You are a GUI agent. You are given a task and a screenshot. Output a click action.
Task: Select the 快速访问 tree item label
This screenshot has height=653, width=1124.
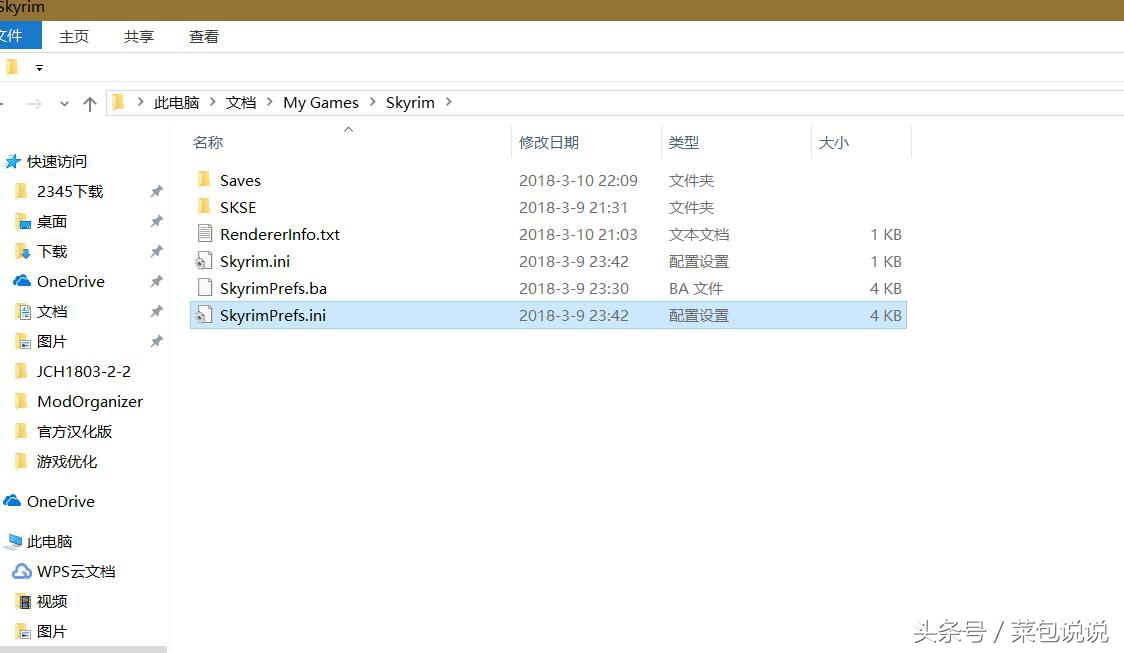pos(57,161)
